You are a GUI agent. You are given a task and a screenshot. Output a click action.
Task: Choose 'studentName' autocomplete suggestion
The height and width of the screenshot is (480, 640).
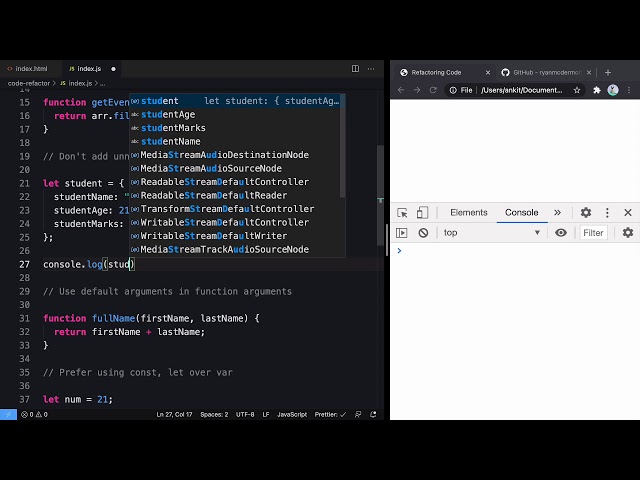237,141
